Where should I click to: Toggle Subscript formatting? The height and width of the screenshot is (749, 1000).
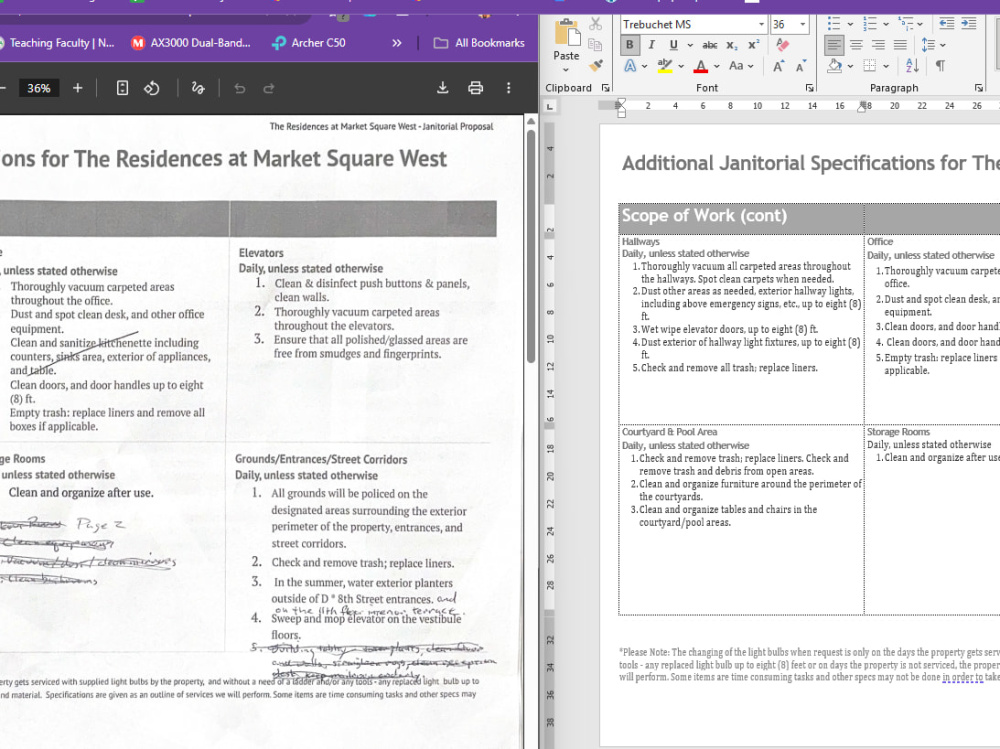(x=732, y=45)
